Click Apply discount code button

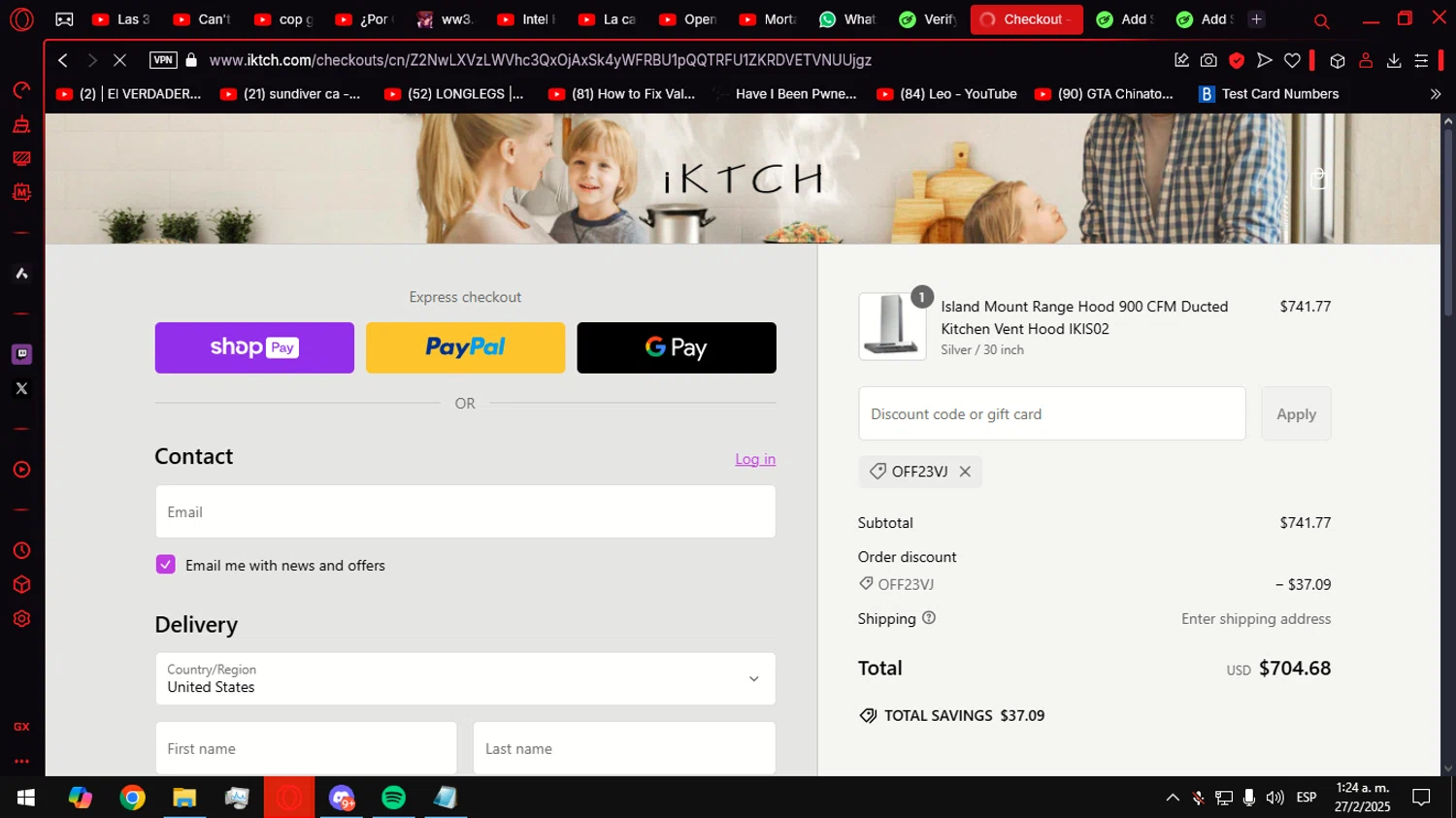coord(1296,413)
